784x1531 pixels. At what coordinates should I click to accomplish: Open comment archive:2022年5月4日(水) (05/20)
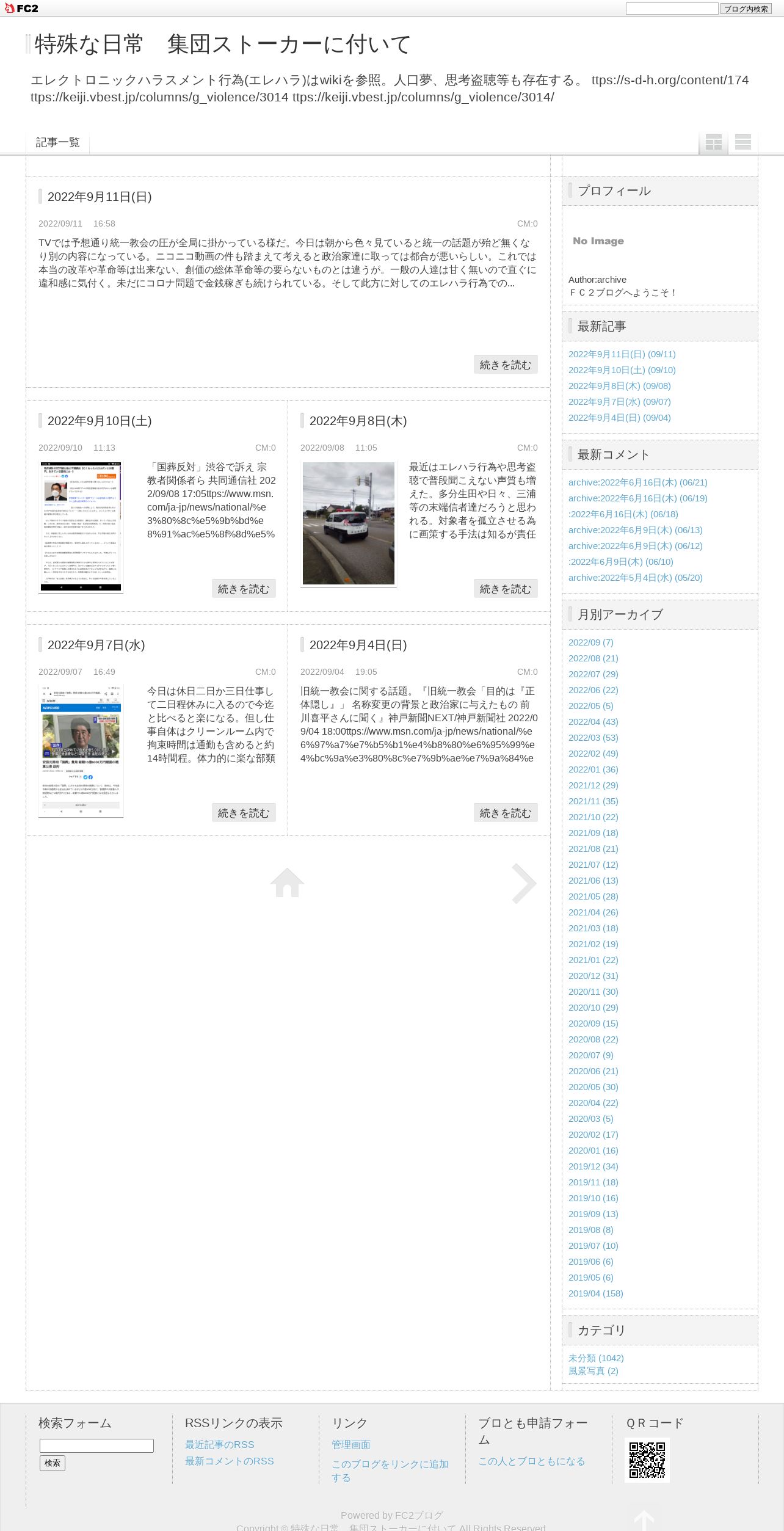(635, 578)
